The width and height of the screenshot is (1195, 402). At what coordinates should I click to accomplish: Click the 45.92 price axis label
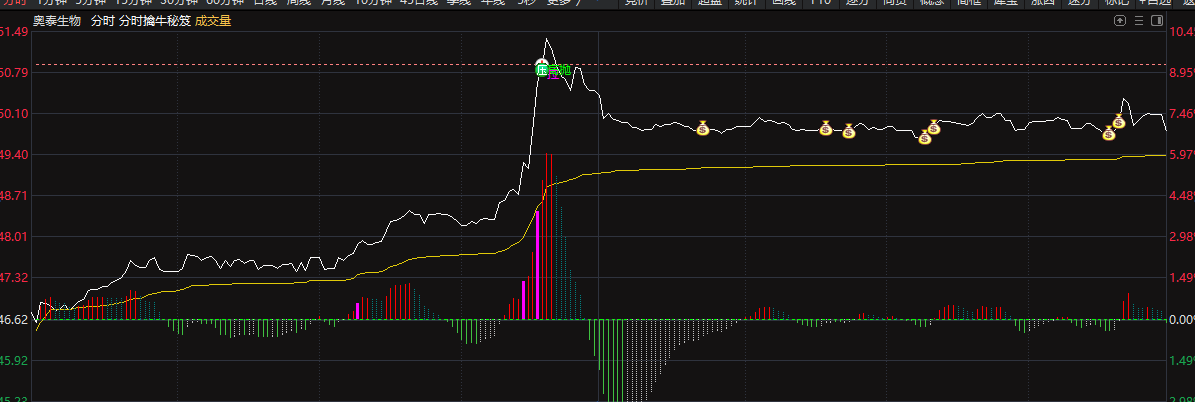[x=14, y=361]
